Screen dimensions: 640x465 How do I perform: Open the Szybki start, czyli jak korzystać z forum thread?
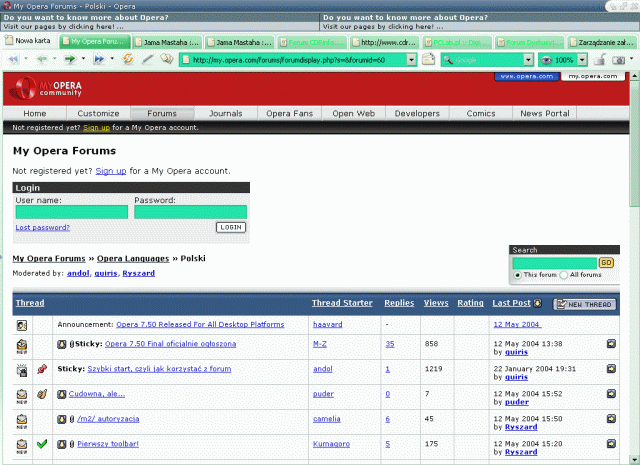(x=159, y=369)
